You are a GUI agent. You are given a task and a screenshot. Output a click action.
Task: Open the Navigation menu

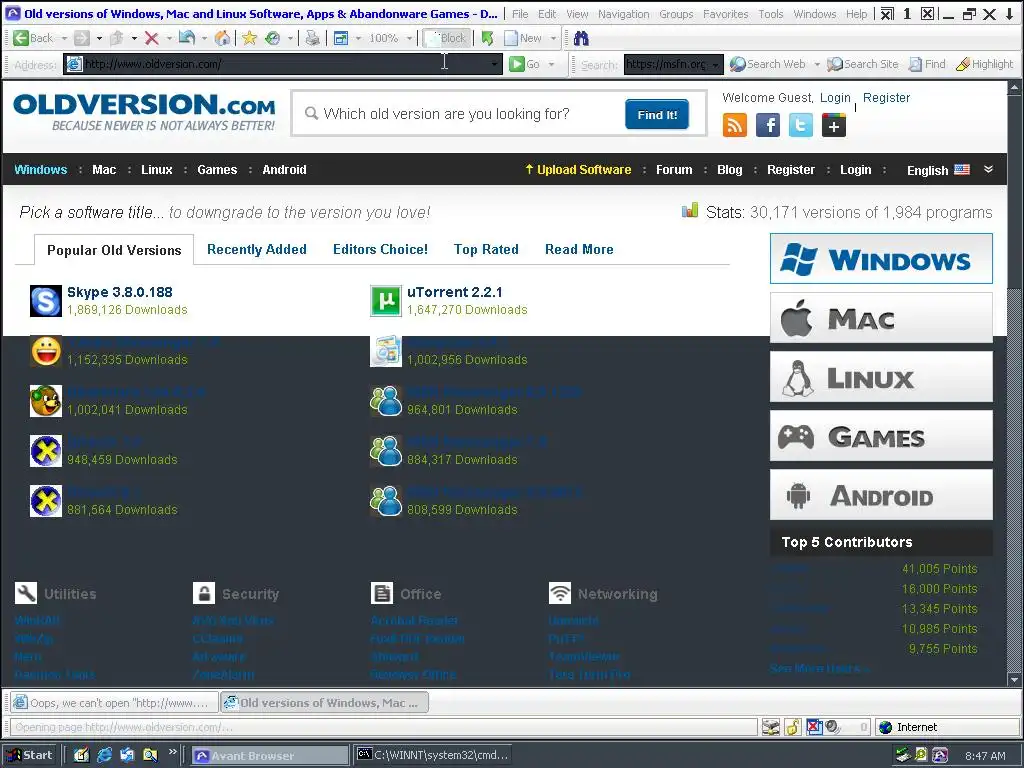pos(623,14)
